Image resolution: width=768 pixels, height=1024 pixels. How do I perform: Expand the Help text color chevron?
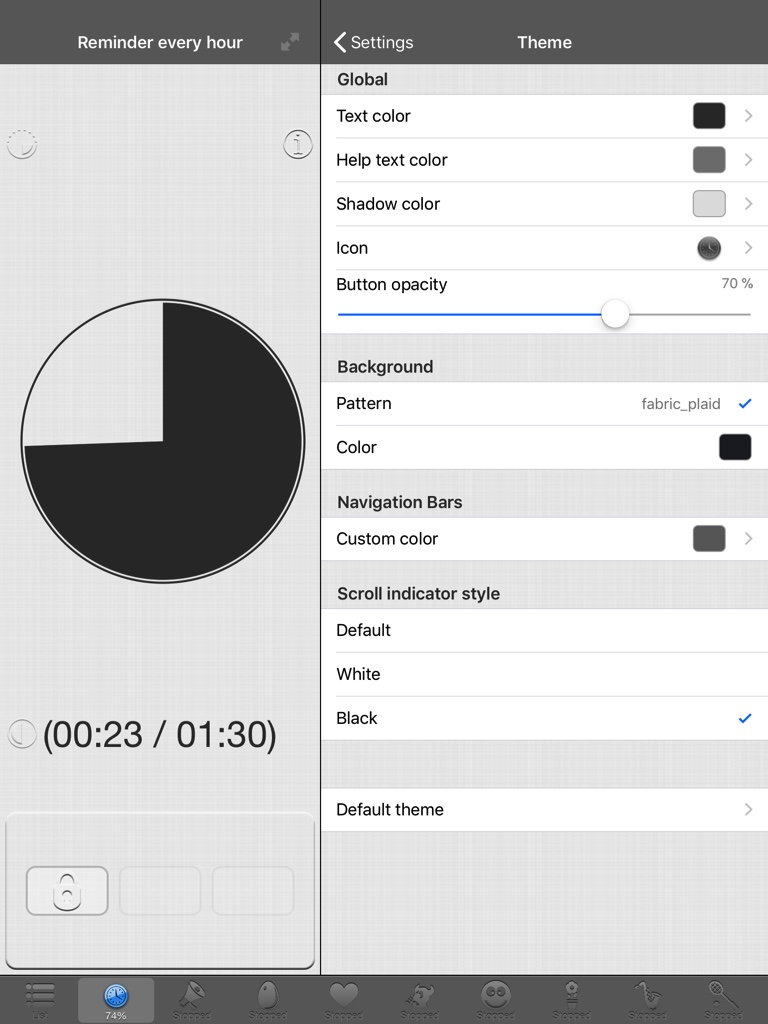tap(748, 160)
